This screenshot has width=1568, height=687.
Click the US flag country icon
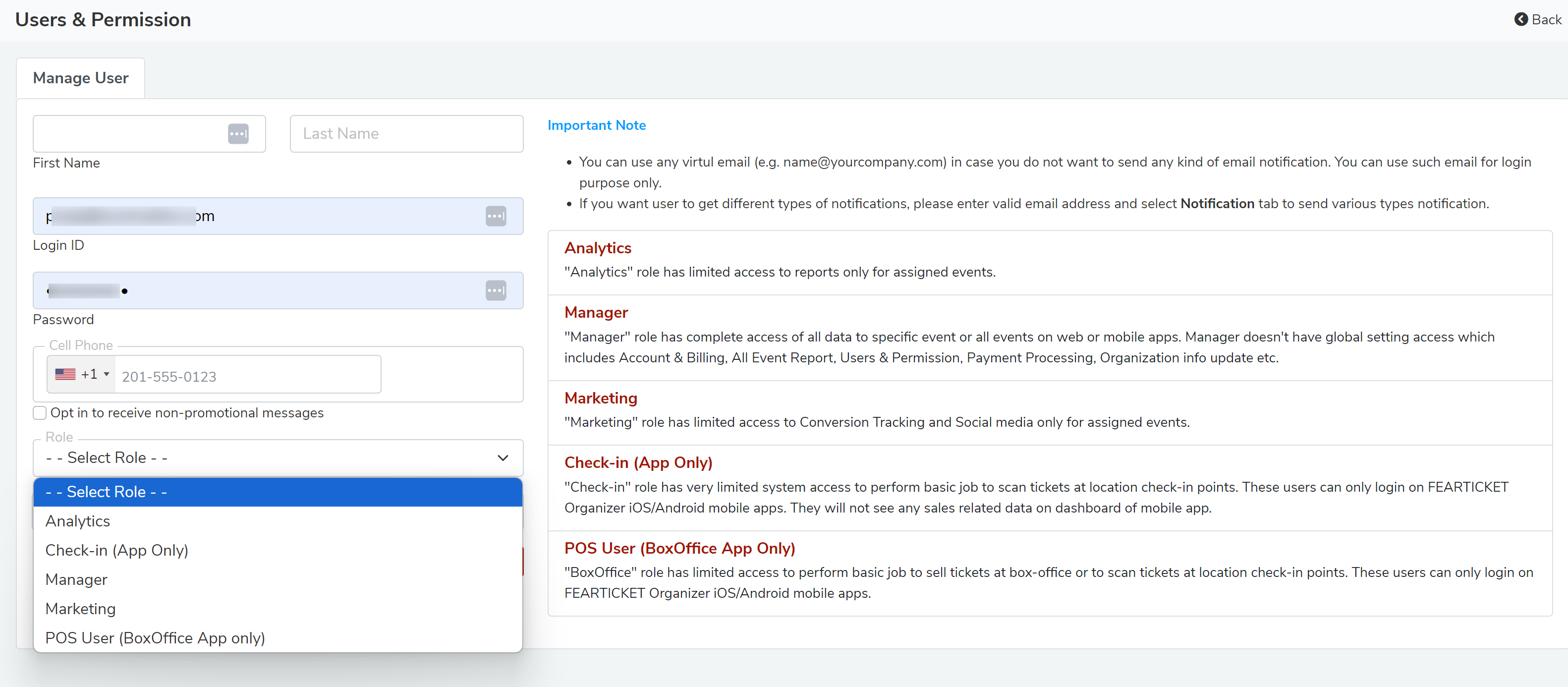pyautogui.click(x=65, y=375)
